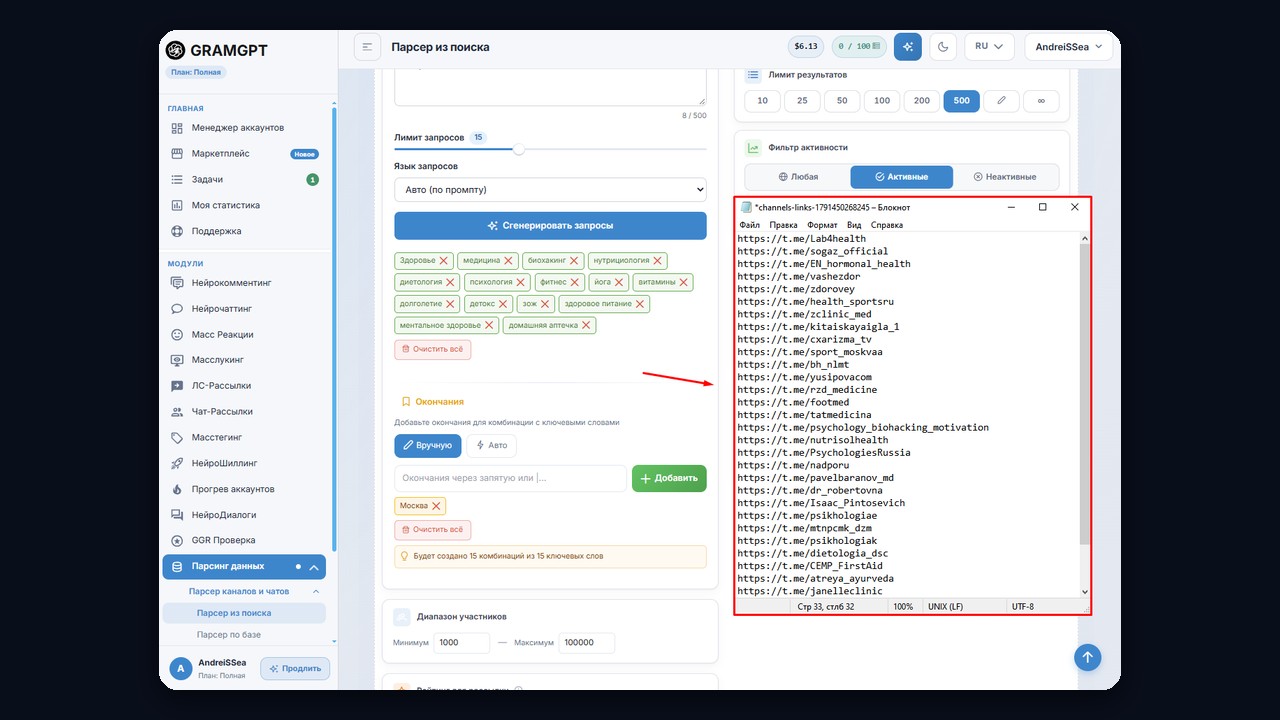Open the RU language selector

point(989,47)
